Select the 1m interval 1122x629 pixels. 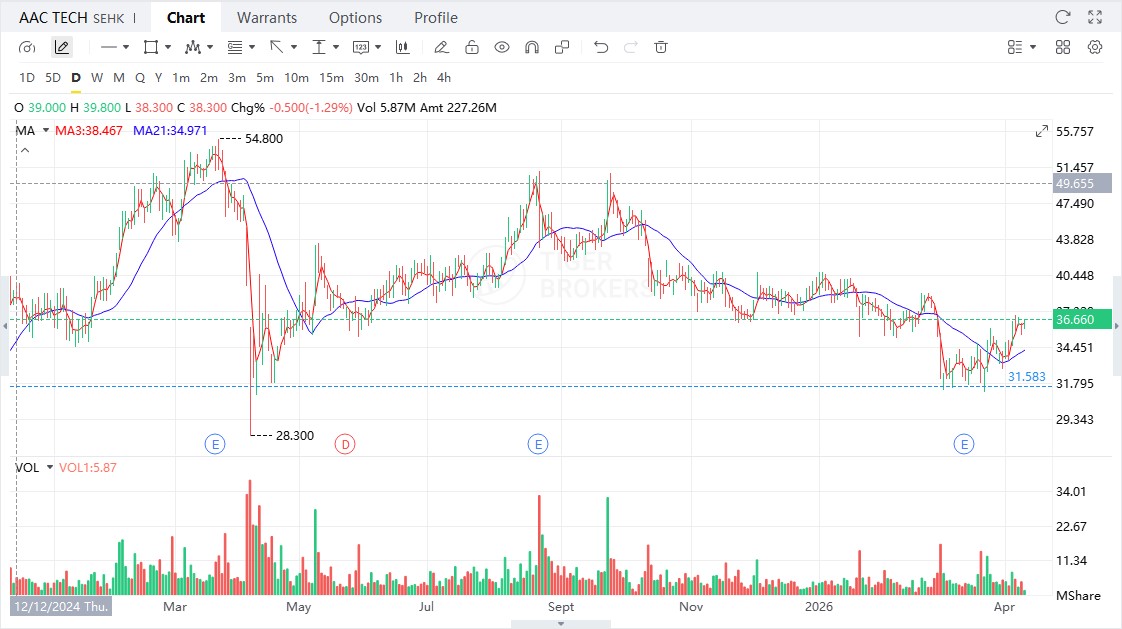click(181, 77)
